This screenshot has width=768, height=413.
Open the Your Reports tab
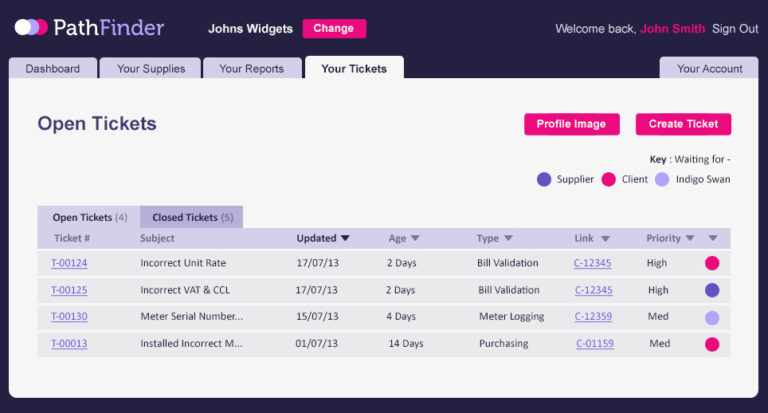251,69
